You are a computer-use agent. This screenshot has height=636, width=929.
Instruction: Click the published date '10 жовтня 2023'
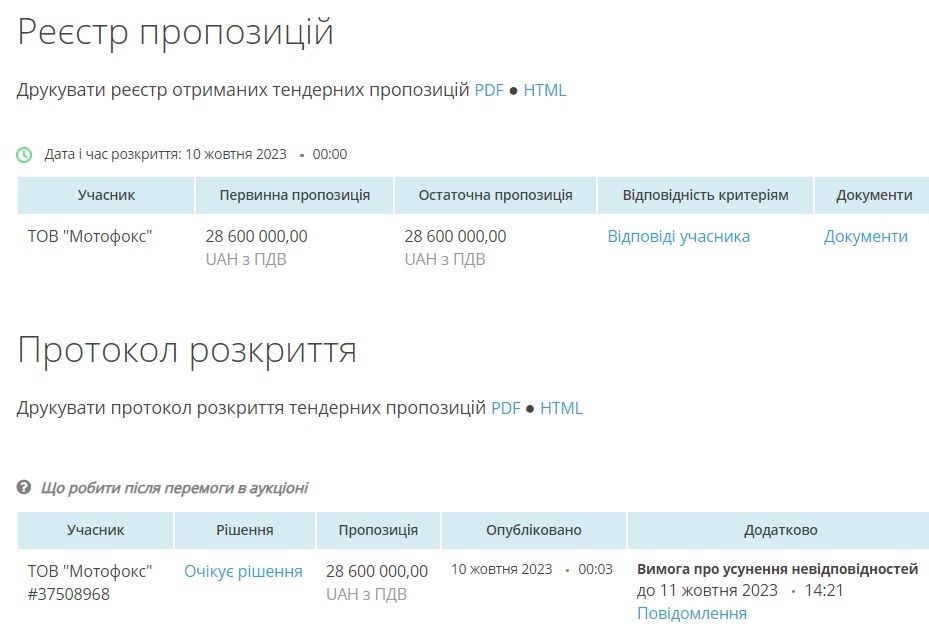click(502, 570)
